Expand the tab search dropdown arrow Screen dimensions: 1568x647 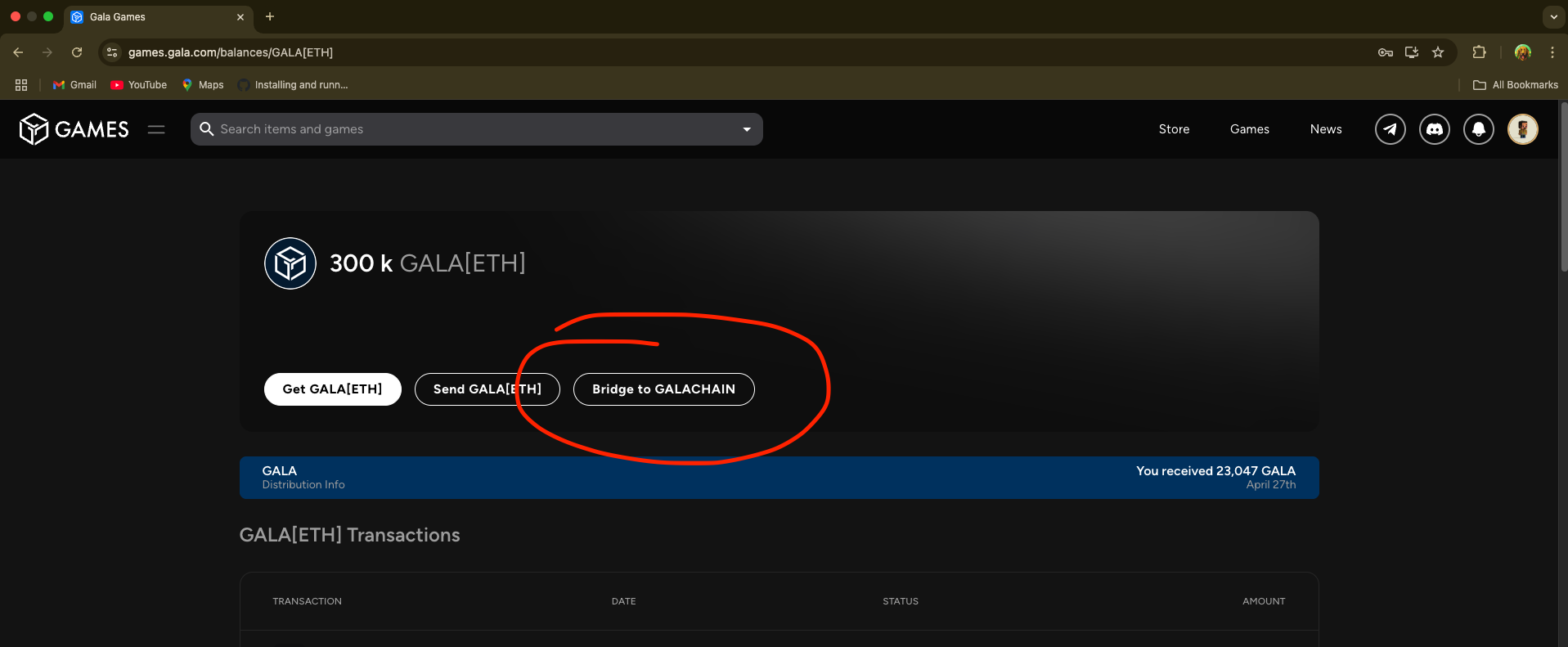point(1553,16)
